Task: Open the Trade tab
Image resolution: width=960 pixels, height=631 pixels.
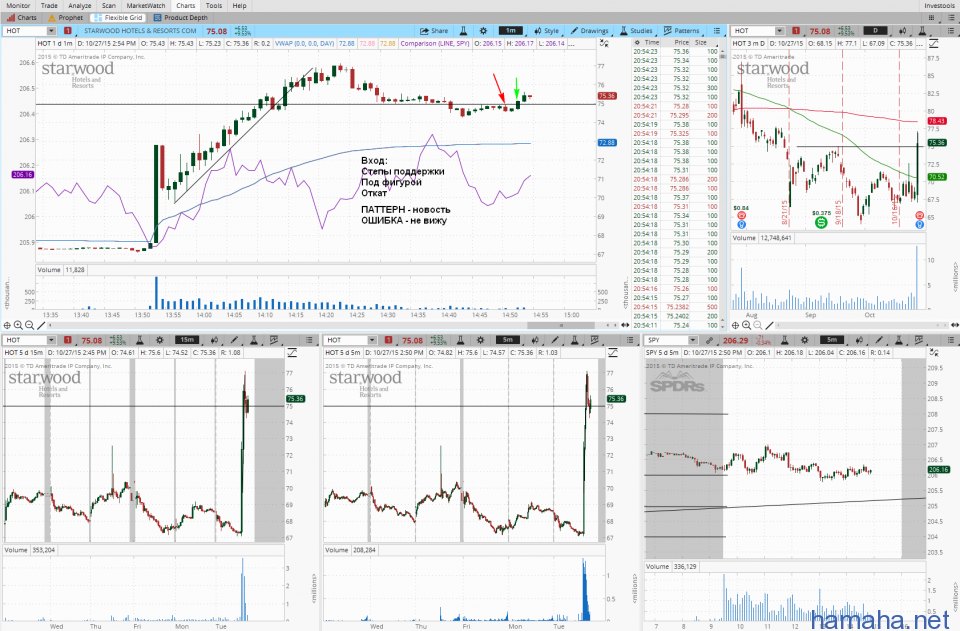Action: 49,6
